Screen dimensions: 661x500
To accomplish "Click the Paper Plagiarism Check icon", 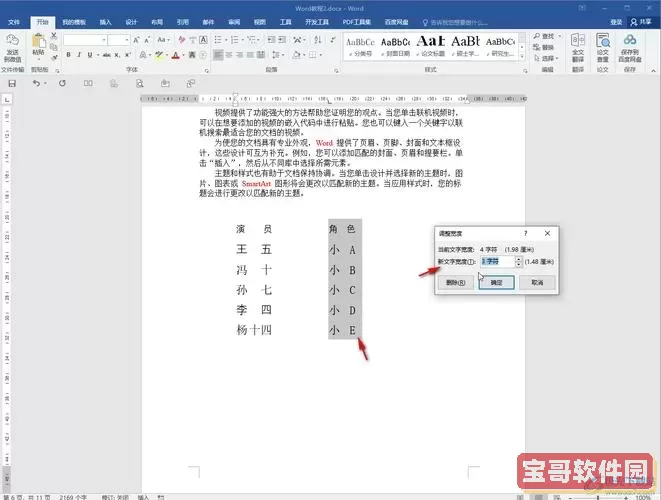I will pyautogui.click(x=603, y=40).
